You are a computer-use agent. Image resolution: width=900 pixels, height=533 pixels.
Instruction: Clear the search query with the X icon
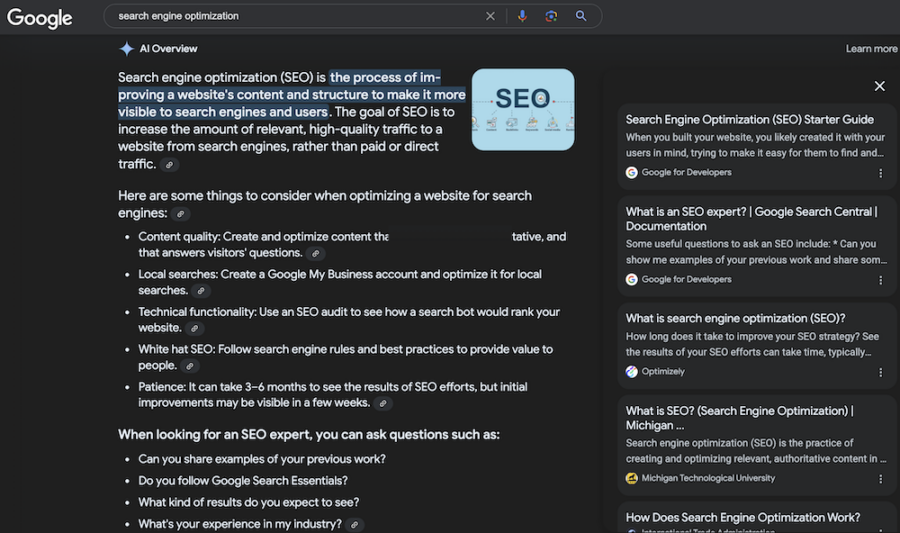tap(490, 16)
